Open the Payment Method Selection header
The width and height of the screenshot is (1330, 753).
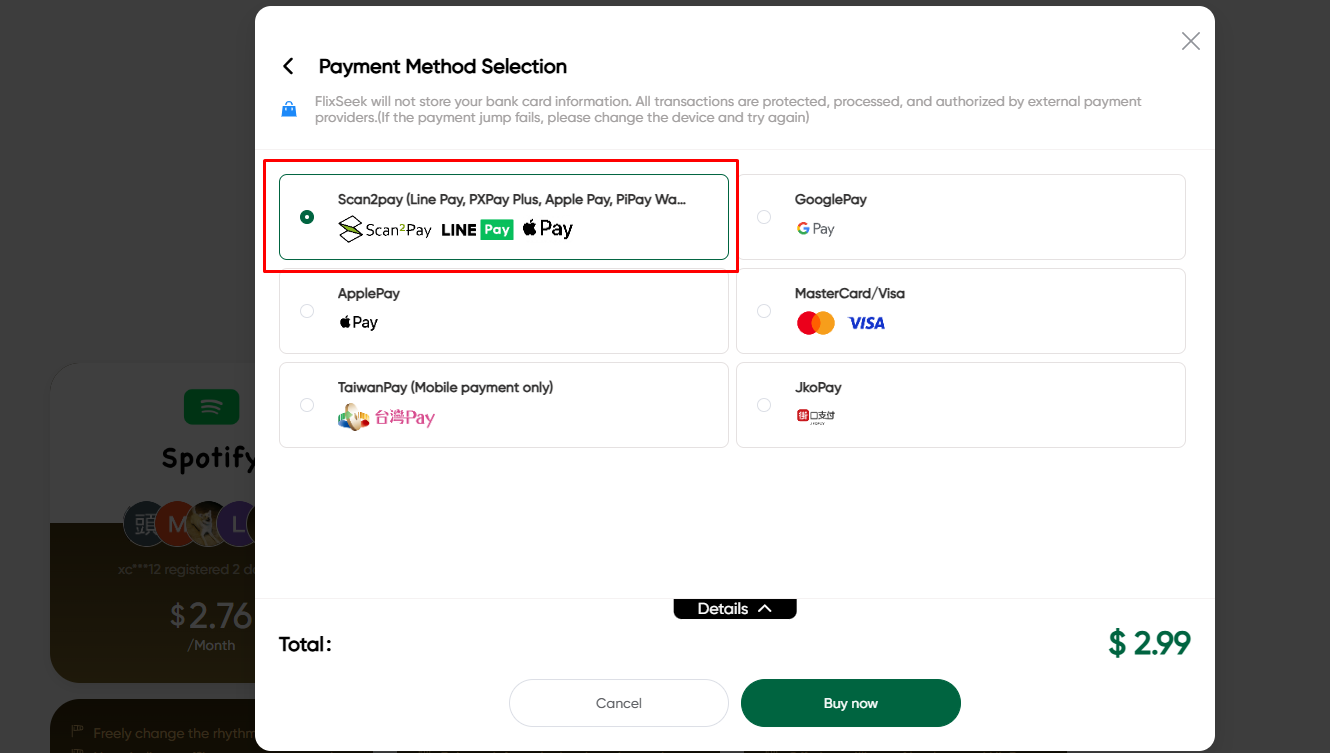[x=442, y=66]
